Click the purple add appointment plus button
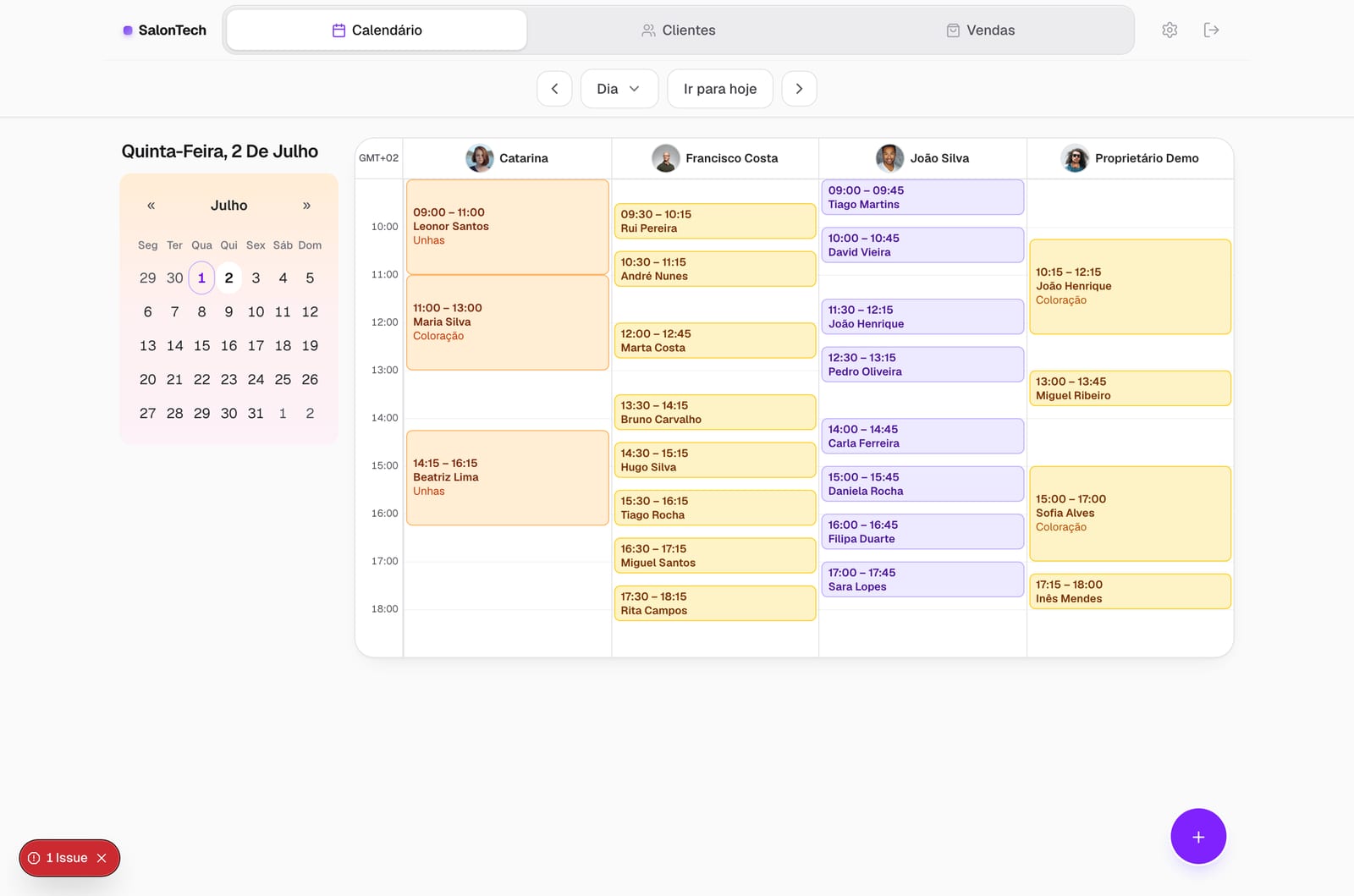 [1198, 837]
